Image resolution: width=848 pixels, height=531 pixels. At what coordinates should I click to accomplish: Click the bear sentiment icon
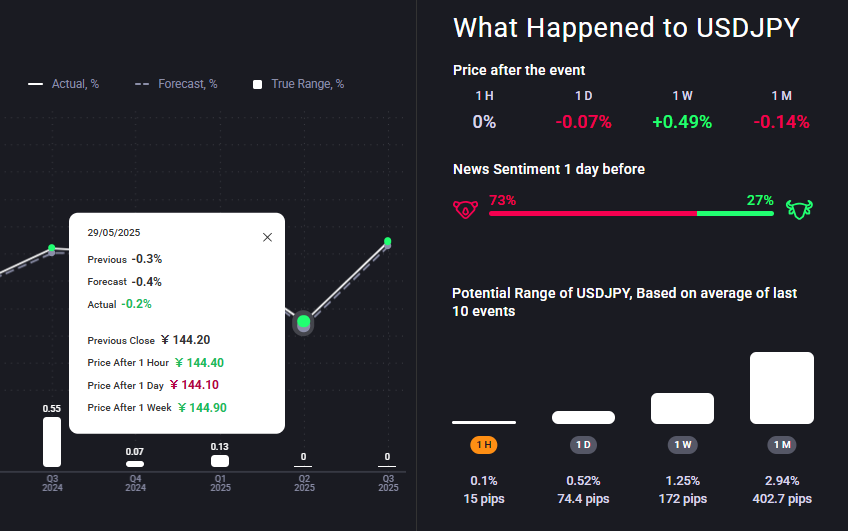465,210
